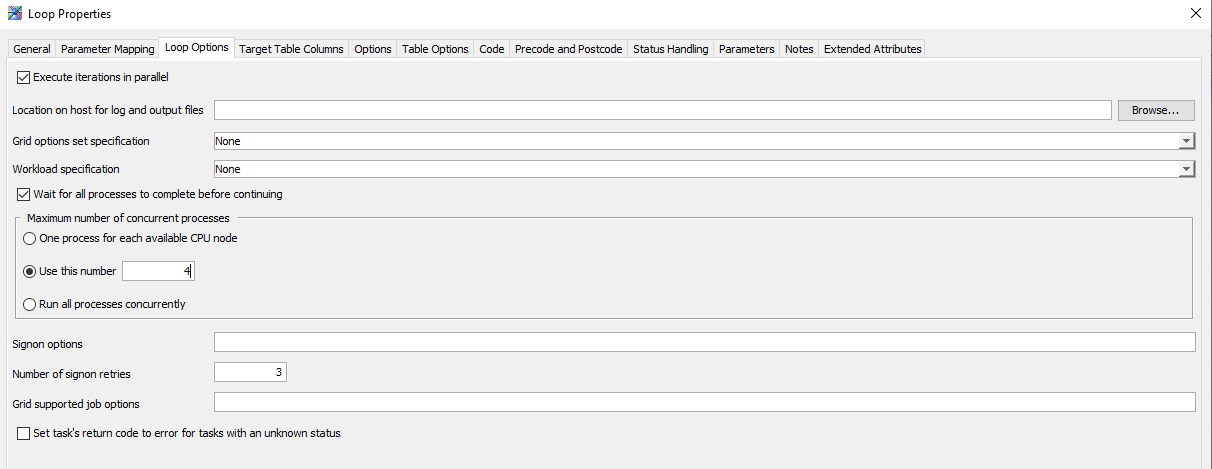This screenshot has height=469, width=1212.
Task: Uncheck Execute iterations in parallel
Action: 24,77
